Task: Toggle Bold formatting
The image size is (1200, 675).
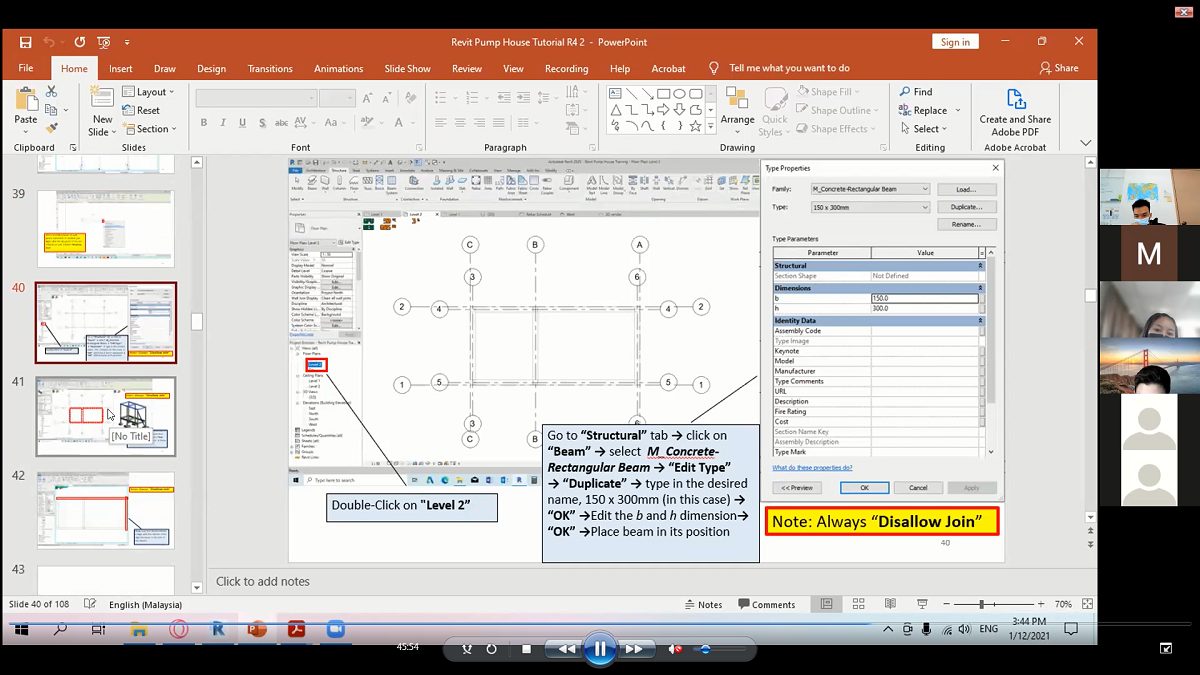Action: click(x=204, y=123)
